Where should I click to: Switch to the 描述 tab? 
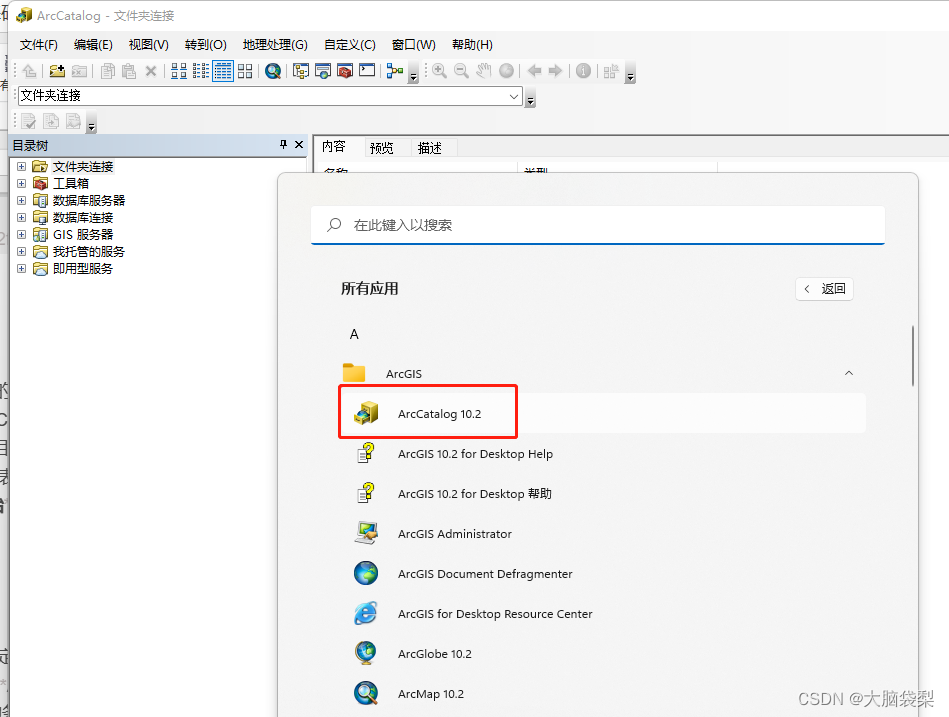430,148
